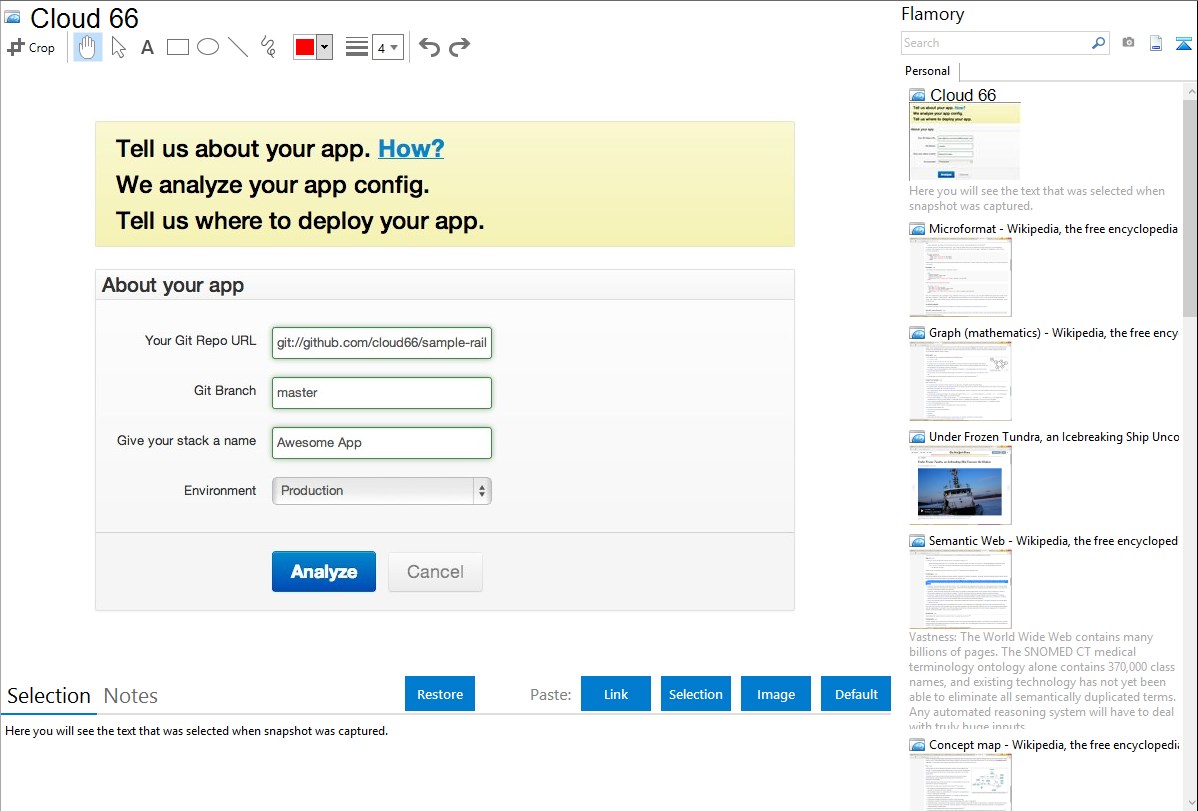The image size is (1198, 811).
Task: Click the Paste Image button
Action: [x=775, y=694]
